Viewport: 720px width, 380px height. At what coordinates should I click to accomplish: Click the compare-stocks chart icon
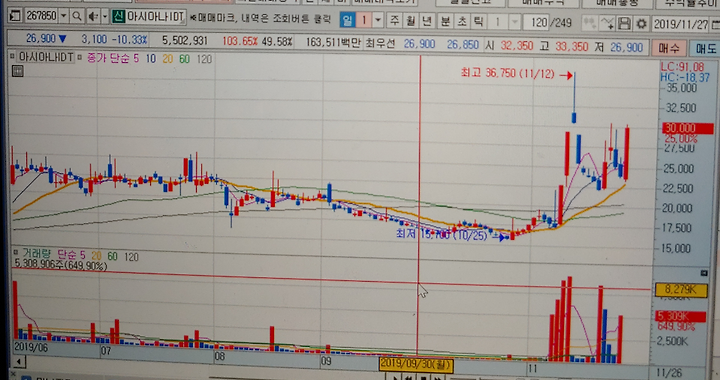click(x=589, y=23)
